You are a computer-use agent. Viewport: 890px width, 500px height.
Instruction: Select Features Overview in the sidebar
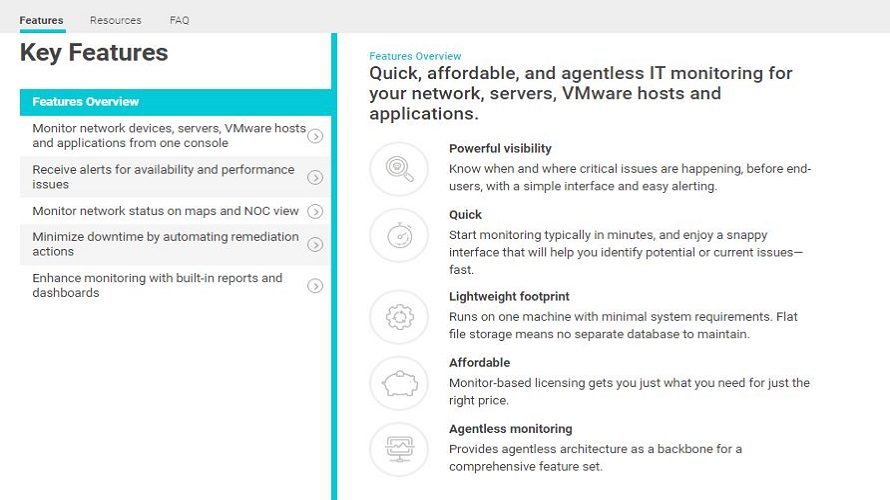click(x=86, y=102)
